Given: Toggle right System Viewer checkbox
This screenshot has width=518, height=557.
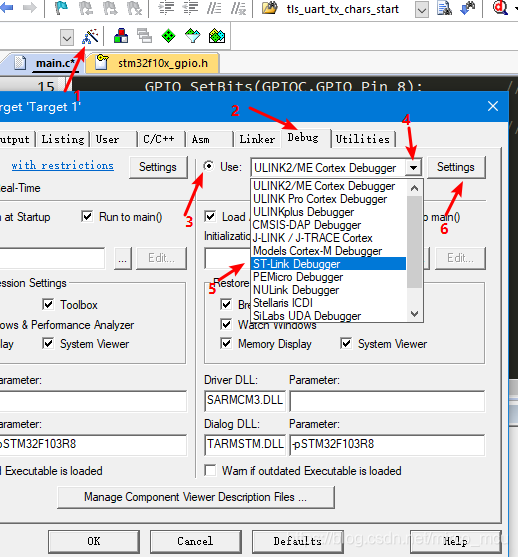Looking at the screenshot, I should point(346,344).
